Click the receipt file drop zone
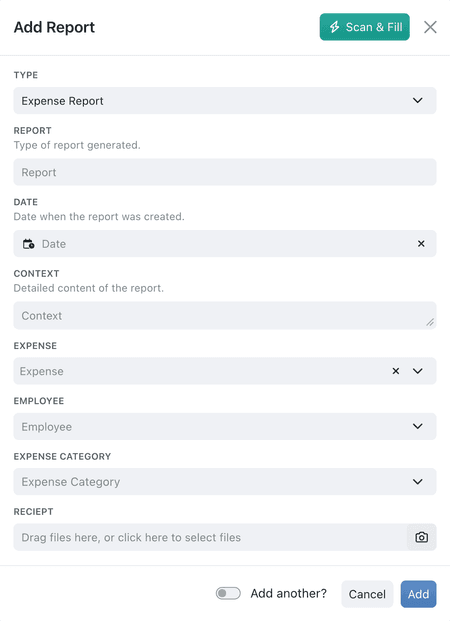 (210, 537)
